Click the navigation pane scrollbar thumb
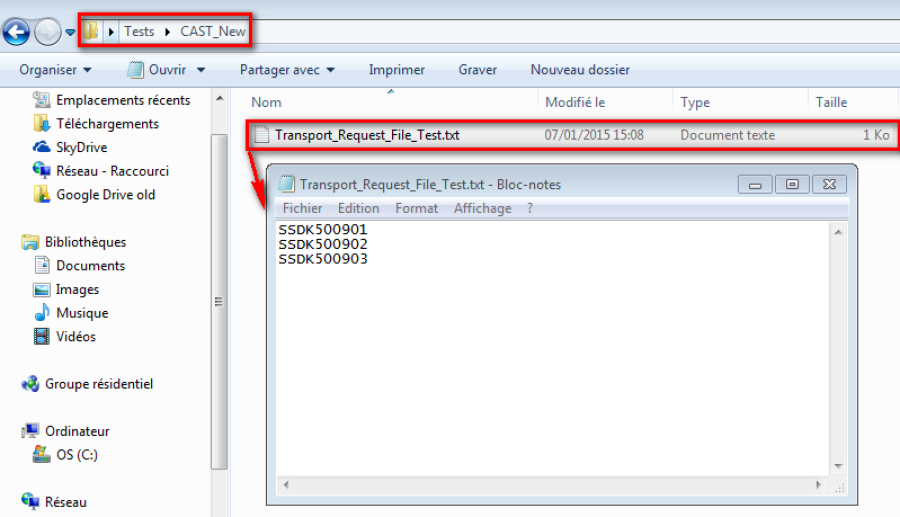 point(219,302)
